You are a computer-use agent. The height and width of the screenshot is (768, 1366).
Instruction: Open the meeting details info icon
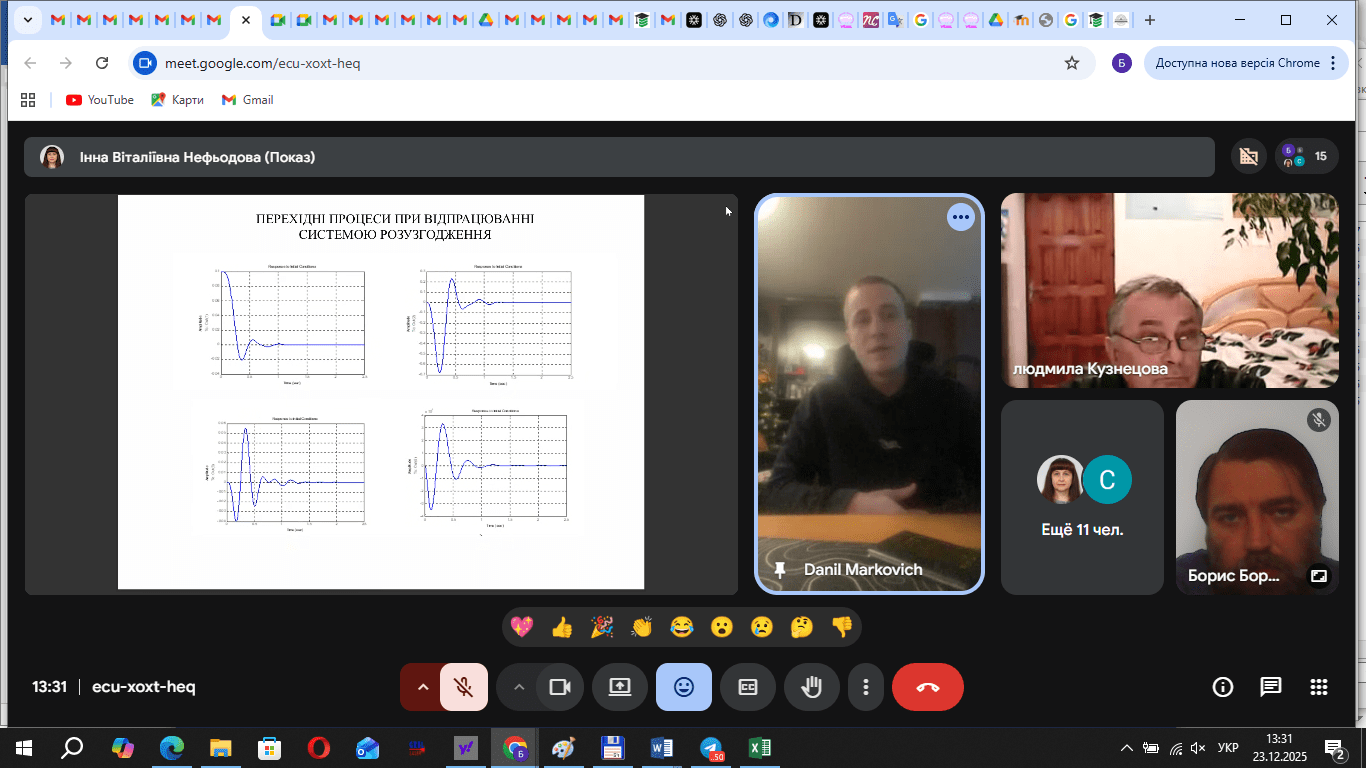pyautogui.click(x=1222, y=687)
